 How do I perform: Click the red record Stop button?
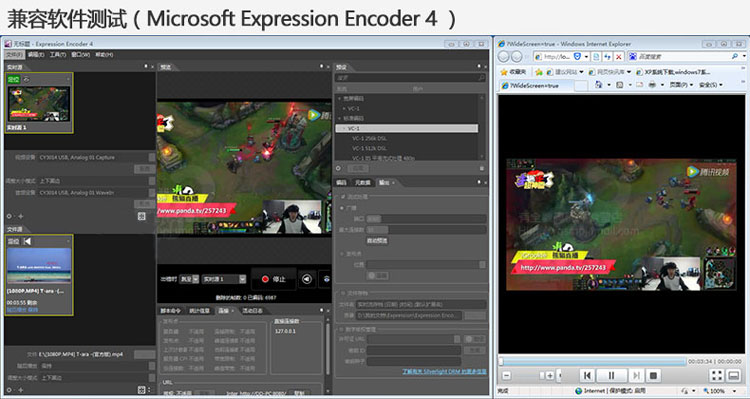[x=274, y=279]
